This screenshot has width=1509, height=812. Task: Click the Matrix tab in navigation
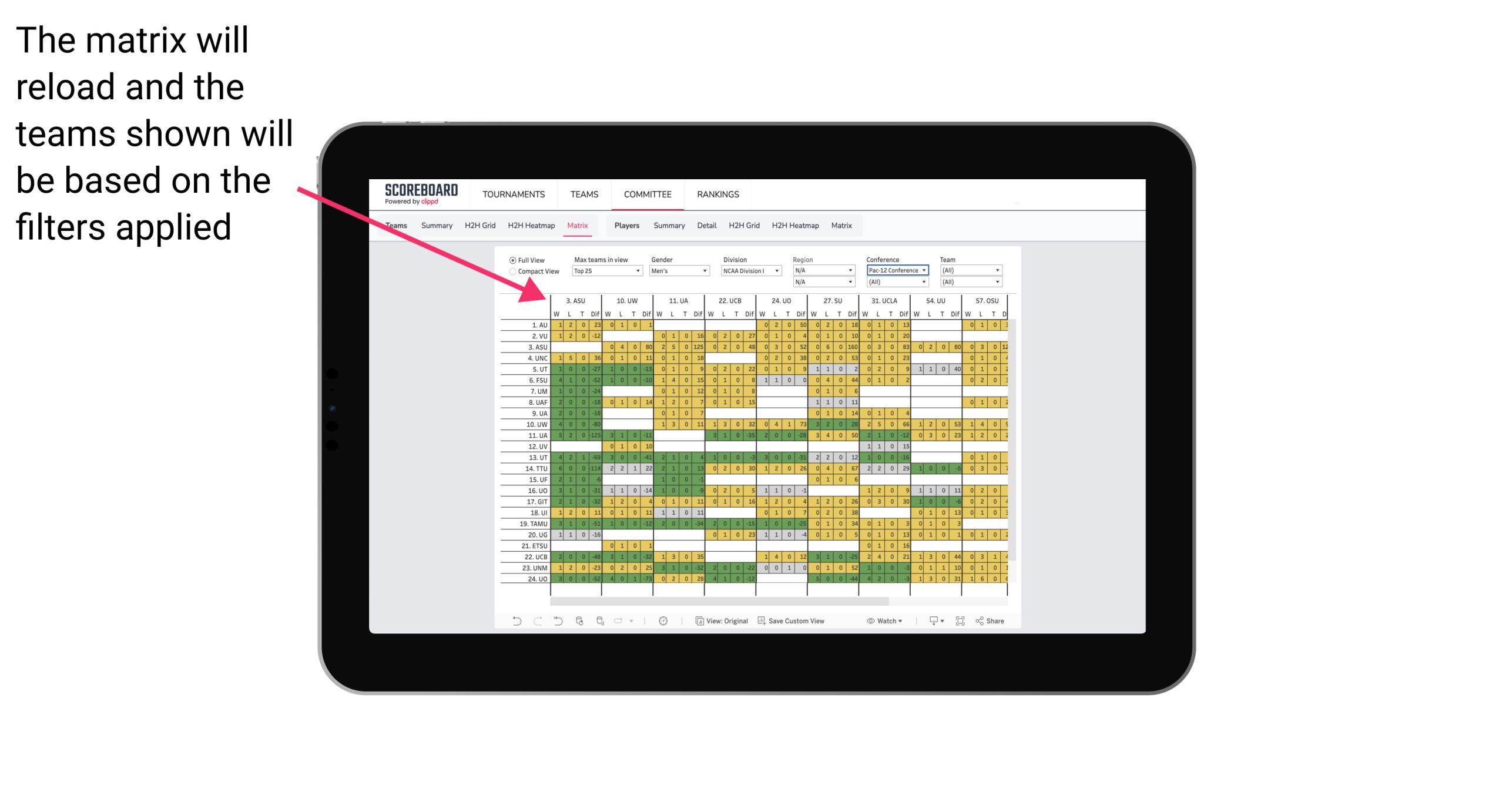click(x=578, y=225)
